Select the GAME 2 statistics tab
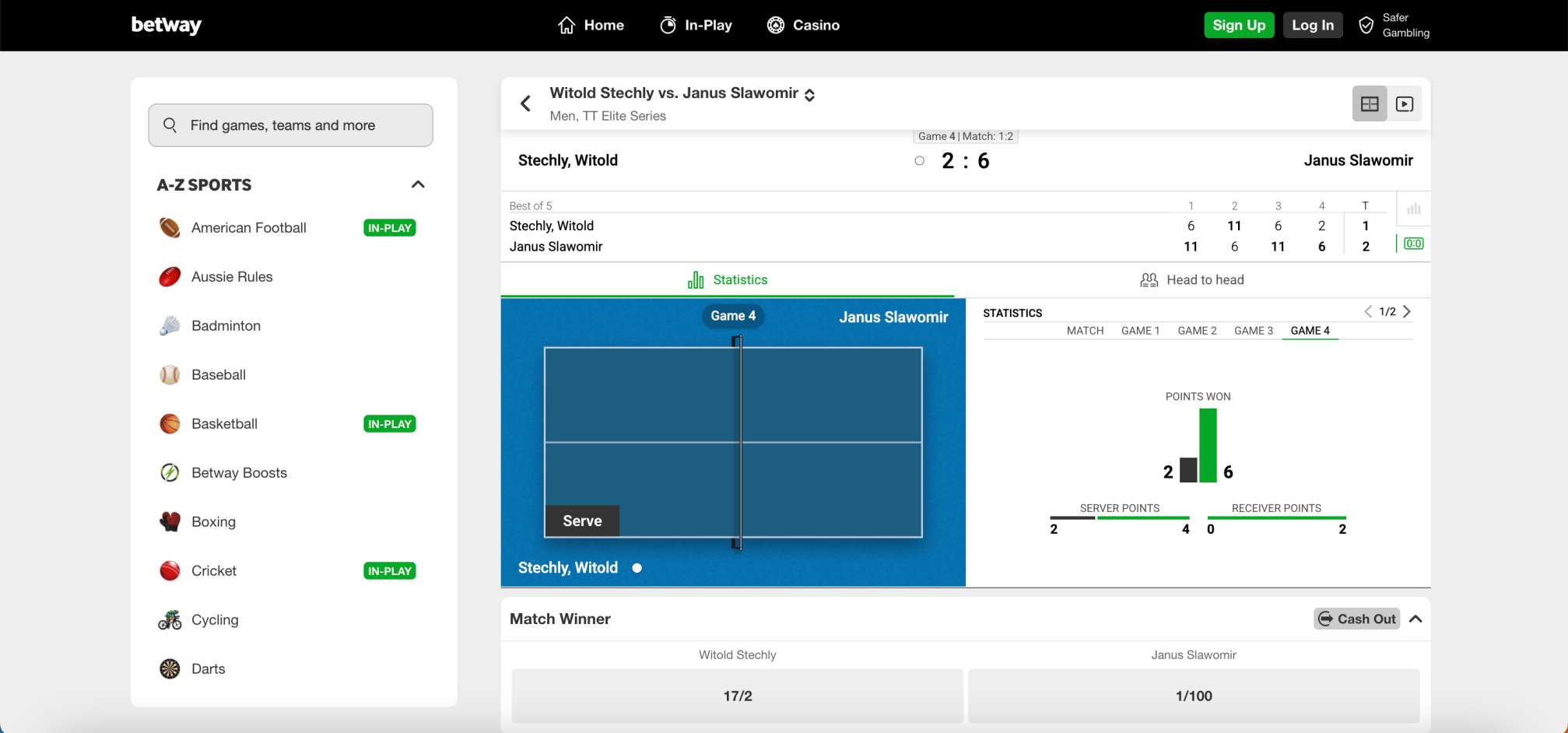 click(x=1197, y=331)
